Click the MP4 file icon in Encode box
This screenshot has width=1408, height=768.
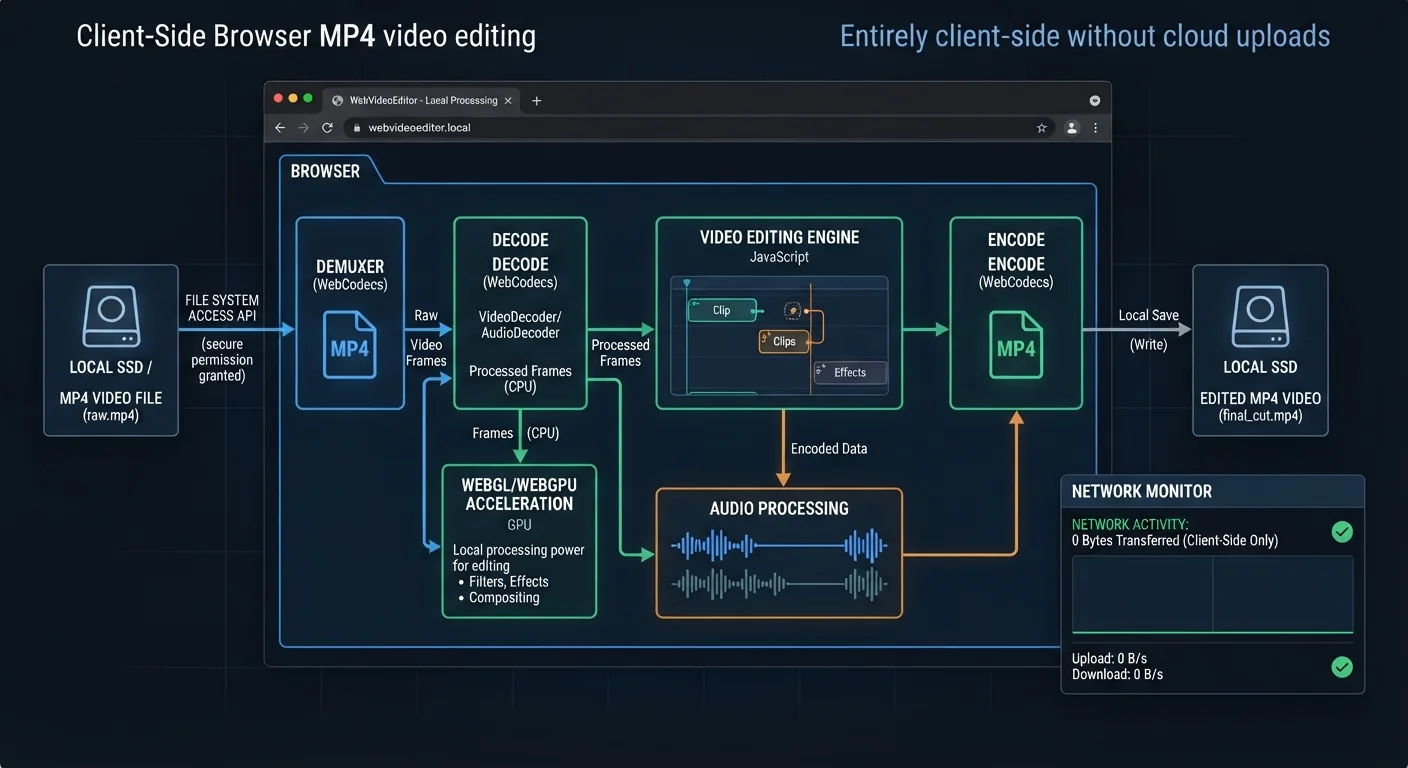coord(1016,345)
